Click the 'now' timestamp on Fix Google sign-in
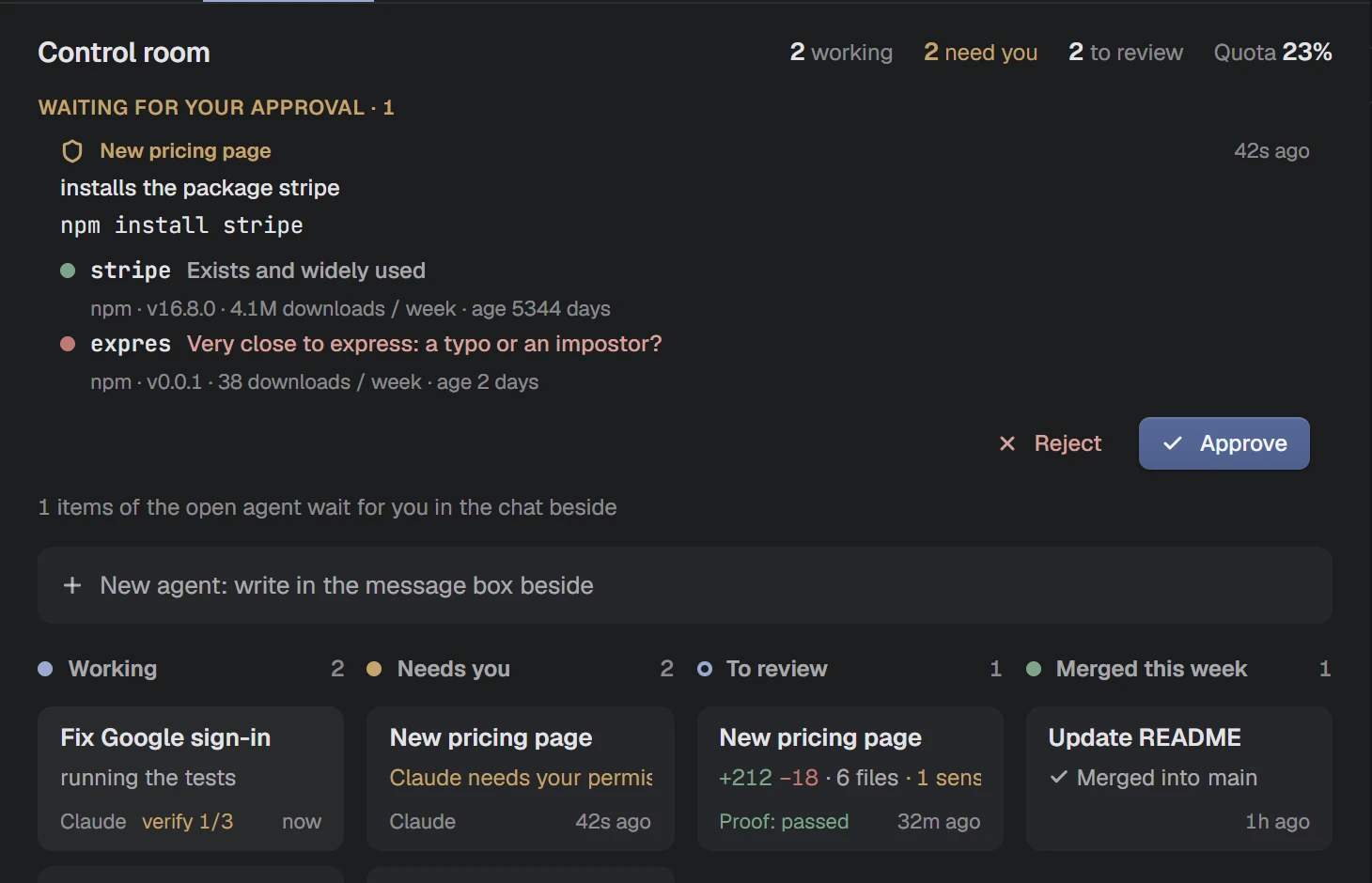The height and width of the screenshot is (883, 1372). [302, 822]
